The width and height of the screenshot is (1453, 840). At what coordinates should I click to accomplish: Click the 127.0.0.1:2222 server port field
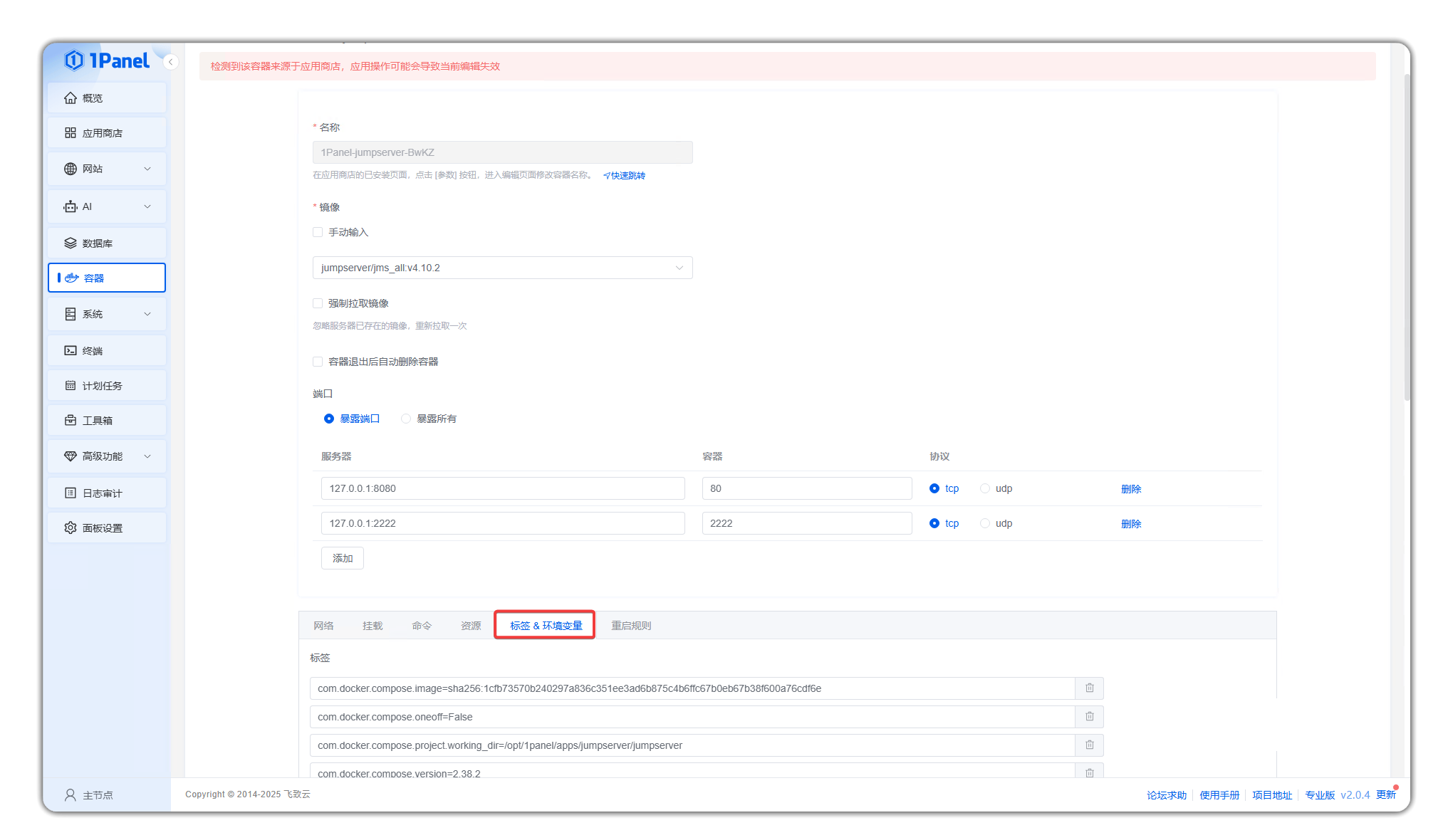point(503,523)
